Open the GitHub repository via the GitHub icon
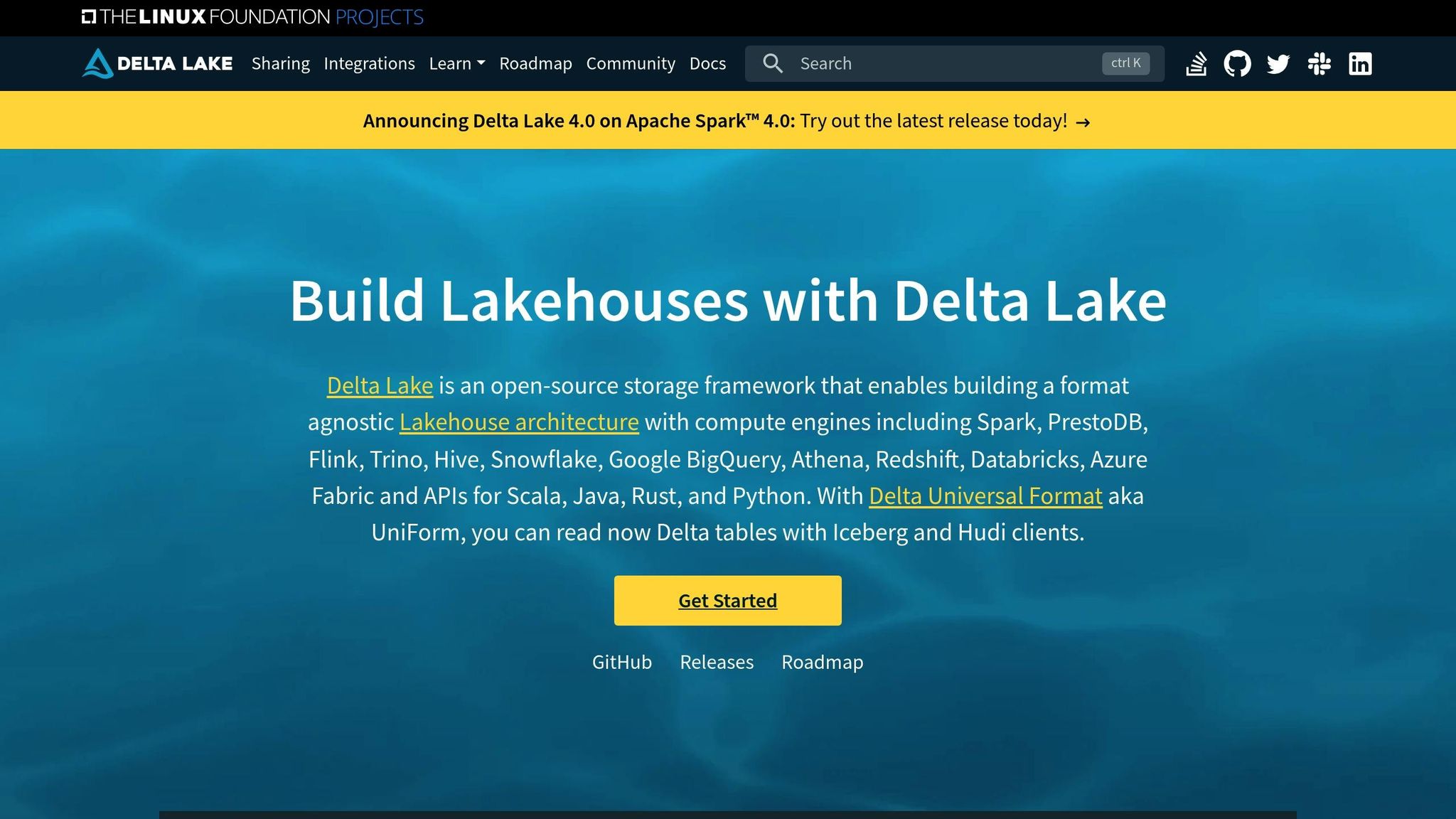This screenshot has width=1456, height=819. coord(1237,63)
